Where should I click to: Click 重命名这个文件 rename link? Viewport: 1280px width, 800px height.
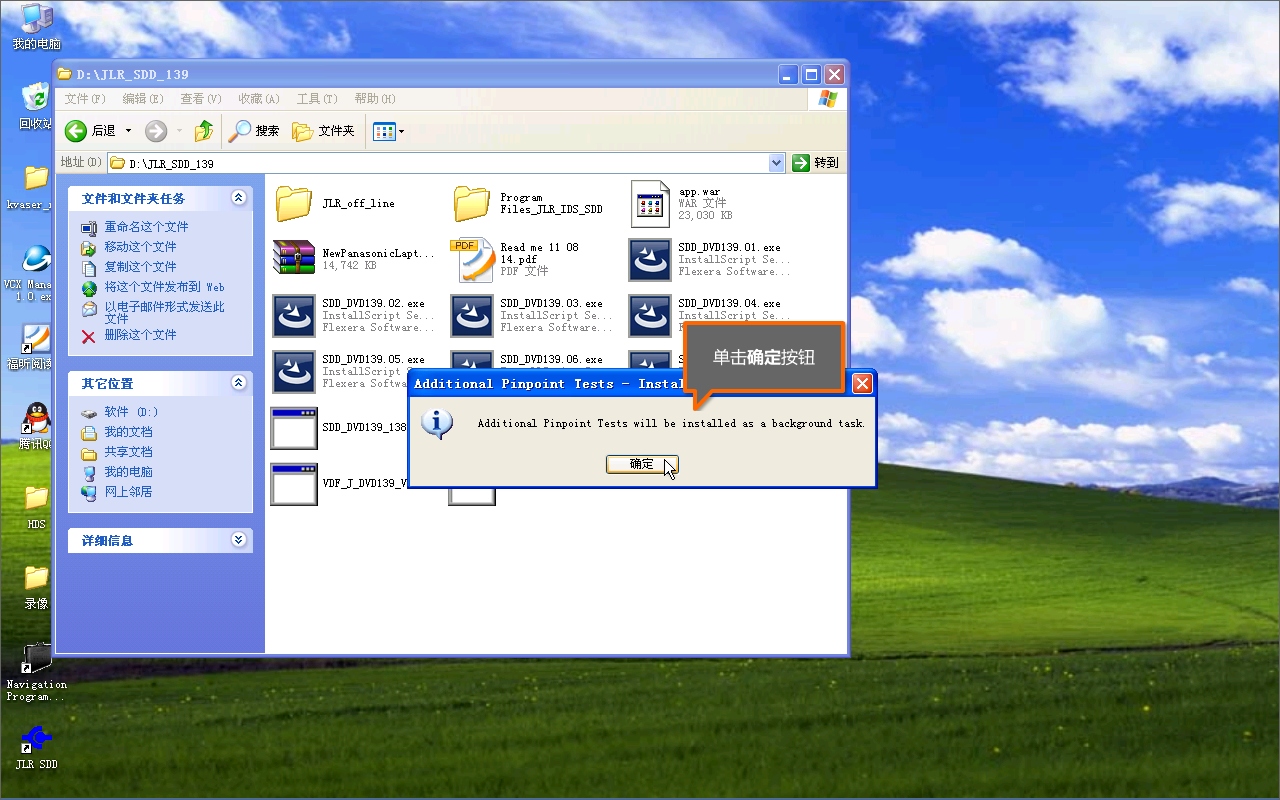click(x=146, y=227)
